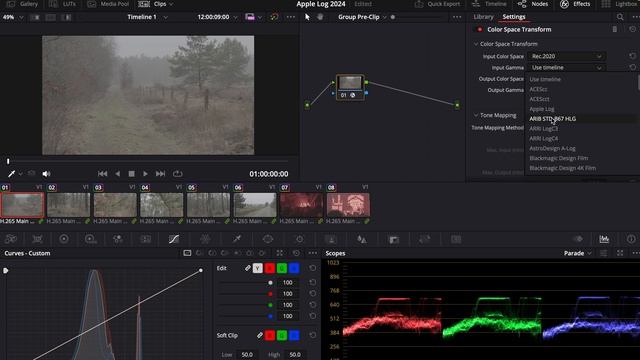Choose ARRI LogC4 from the list
The width and height of the screenshot is (640, 360).
(x=543, y=138)
